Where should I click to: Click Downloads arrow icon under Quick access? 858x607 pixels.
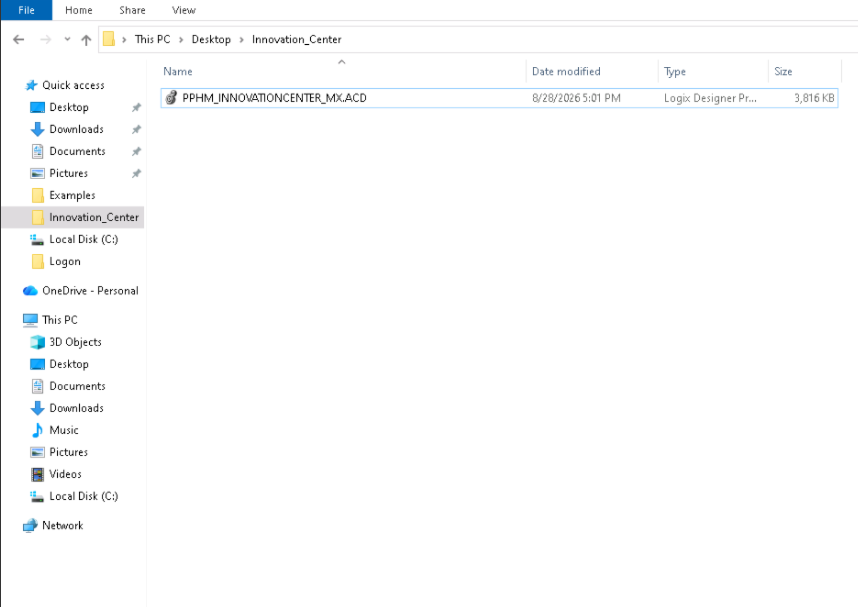coord(37,129)
